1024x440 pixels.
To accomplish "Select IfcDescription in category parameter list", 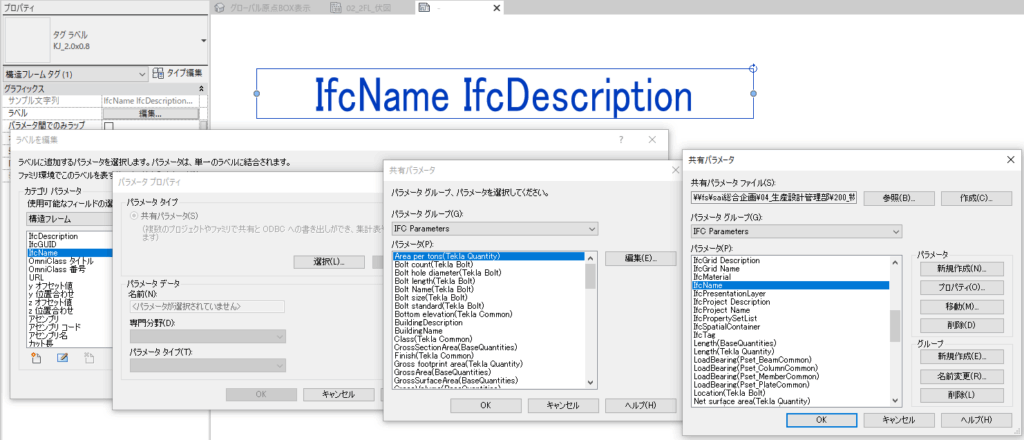I will point(54,236).
